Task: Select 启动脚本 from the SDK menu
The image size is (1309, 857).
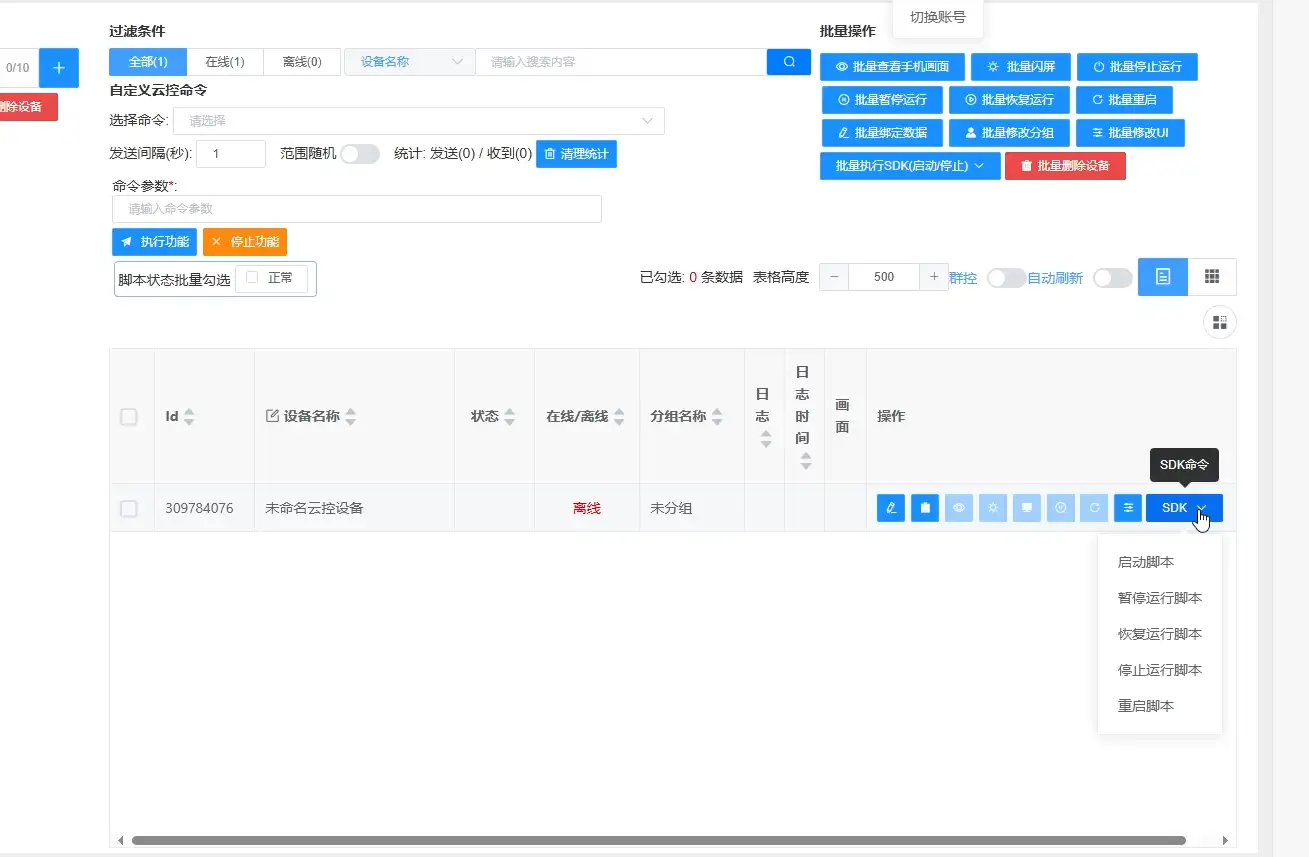Action: (x=1144, y=561)
